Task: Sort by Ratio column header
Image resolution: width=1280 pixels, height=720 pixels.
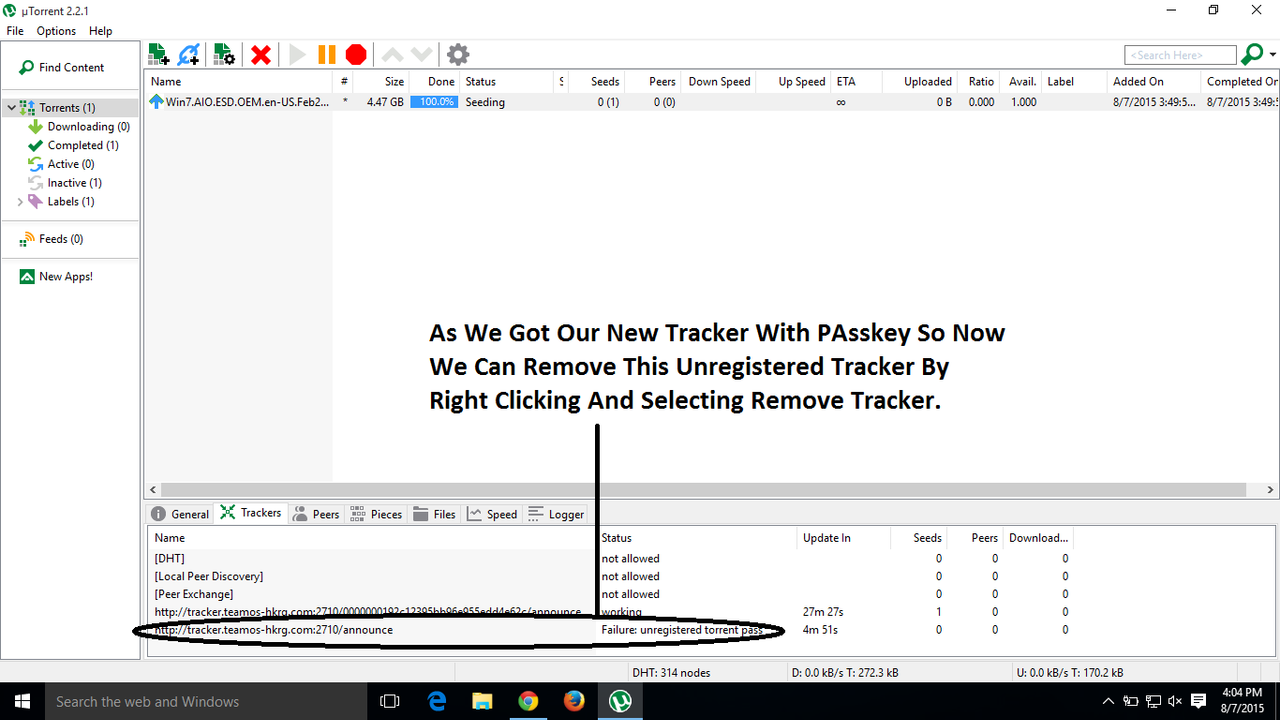Action: [980, 82]
